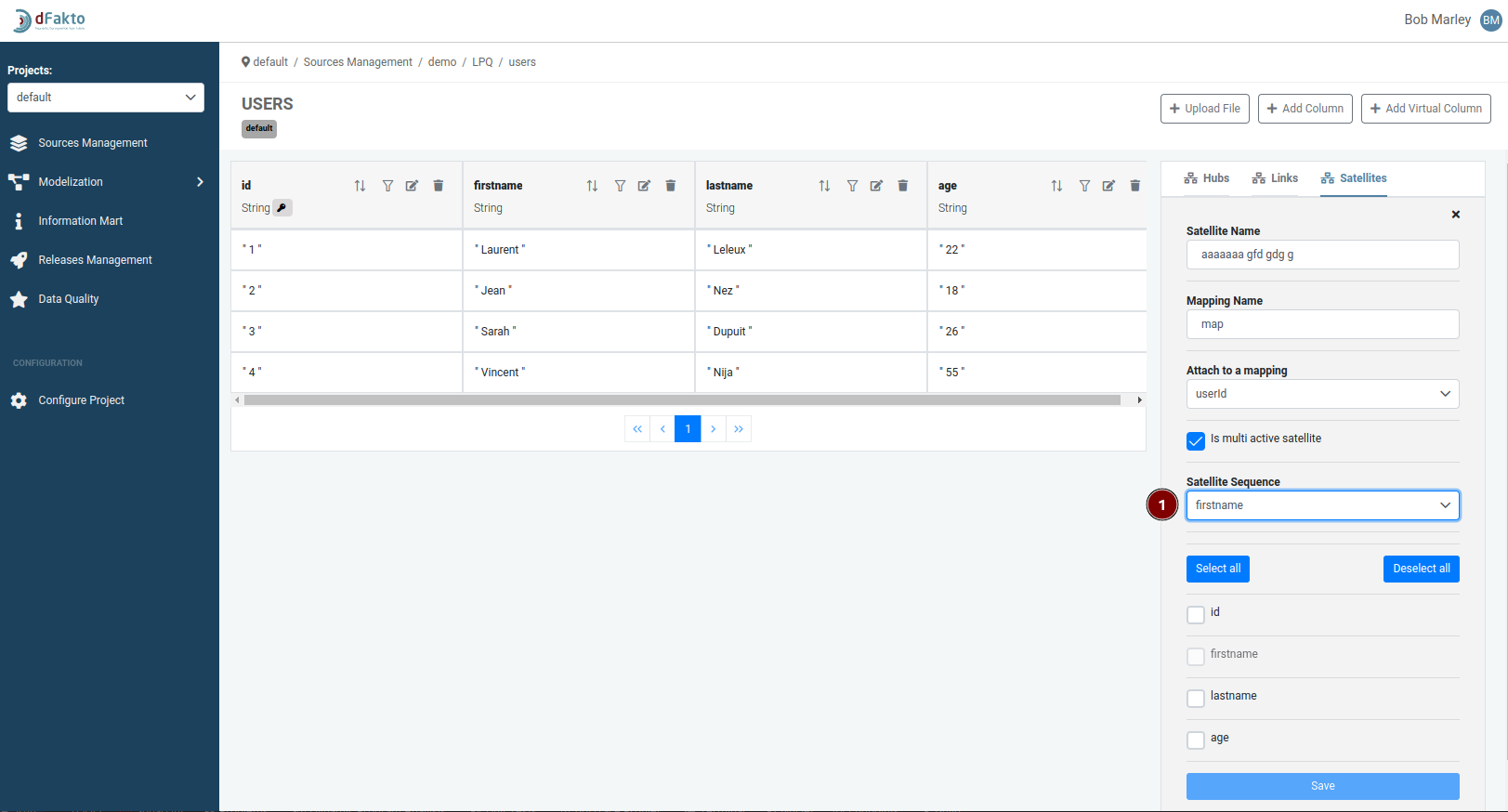The width and height of the screenshot is (1508, 812).
Task: Filter the id column
Action: [x=387, y=186]
